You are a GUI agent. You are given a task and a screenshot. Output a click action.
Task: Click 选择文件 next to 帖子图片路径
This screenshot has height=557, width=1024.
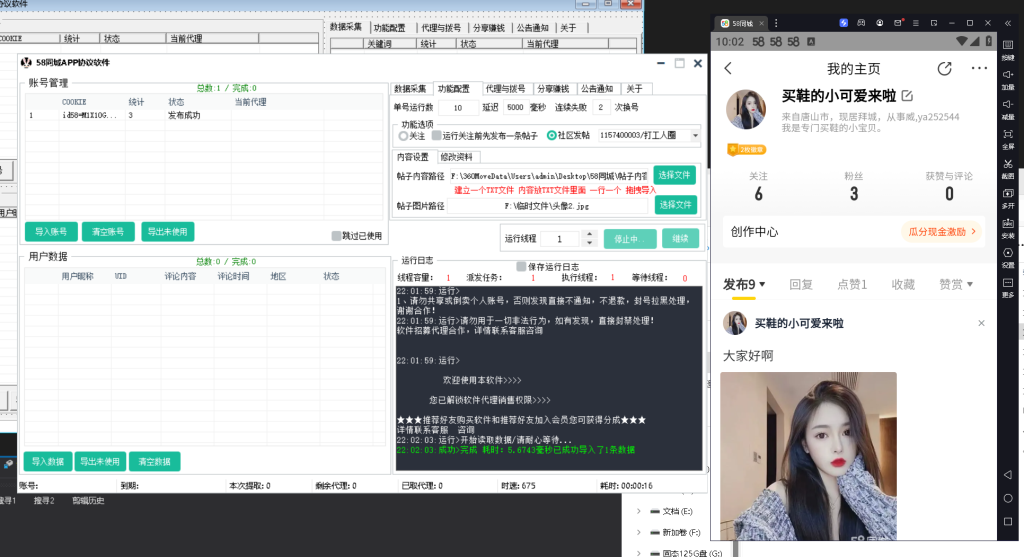point(674,205)
